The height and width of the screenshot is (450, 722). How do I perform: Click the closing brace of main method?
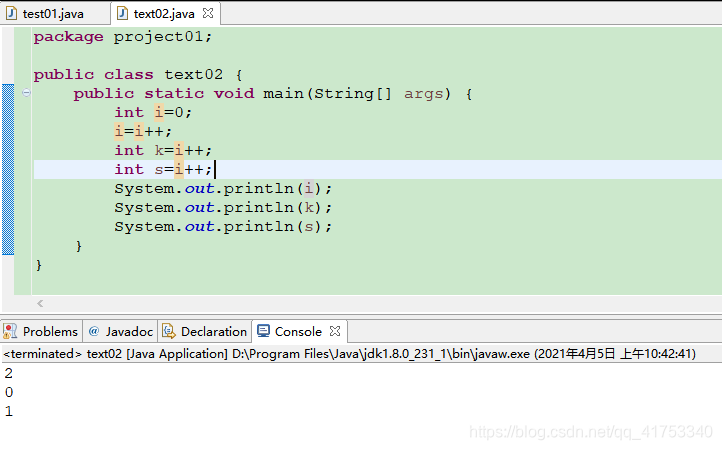coord(79,246)
